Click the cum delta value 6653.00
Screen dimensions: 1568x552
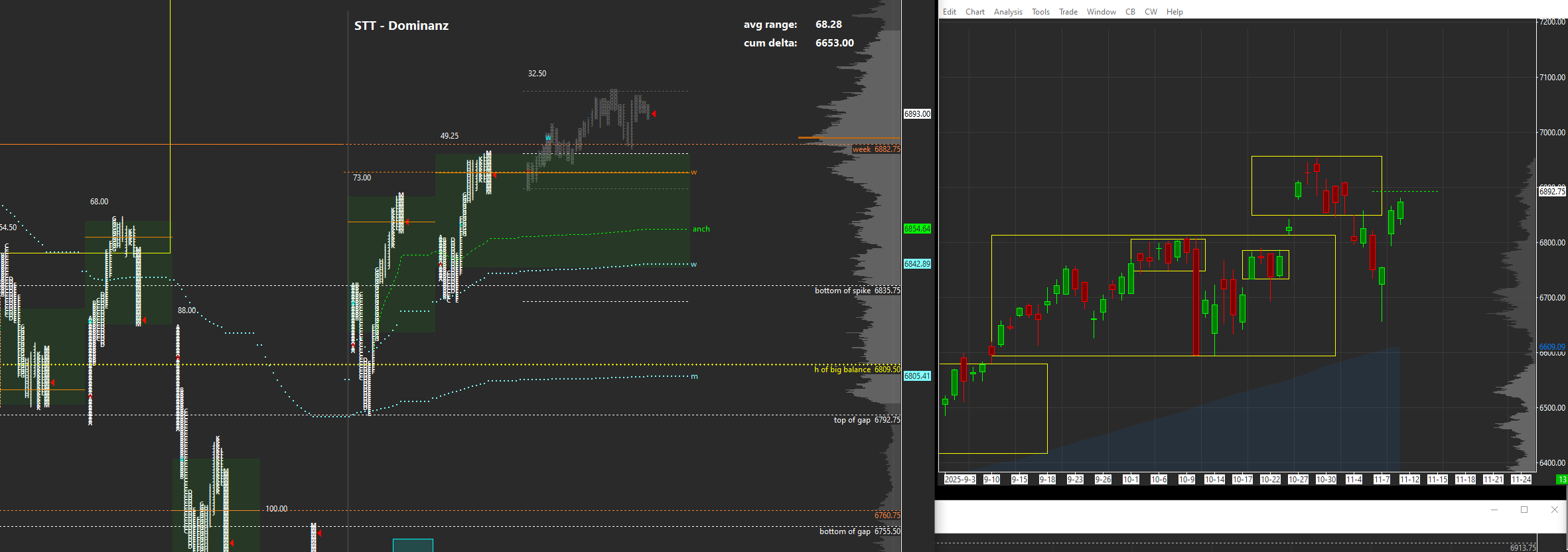835,43
